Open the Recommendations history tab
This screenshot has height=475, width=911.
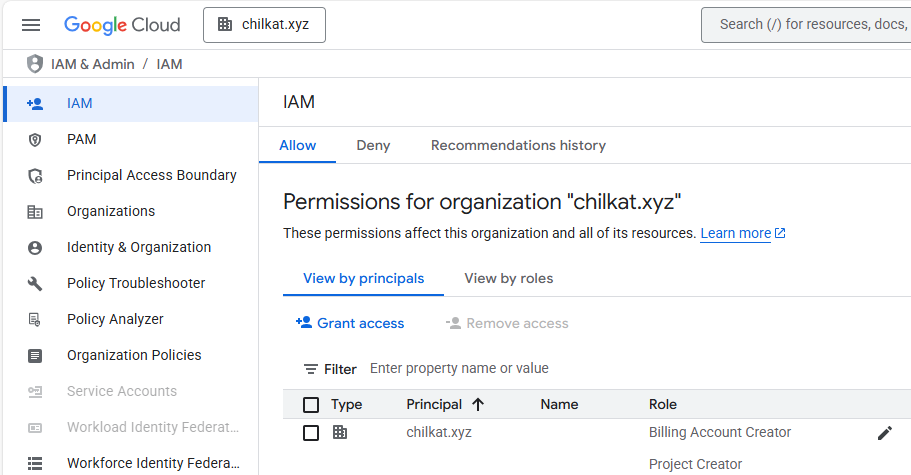pyautogui.click(x=518, y=145)
